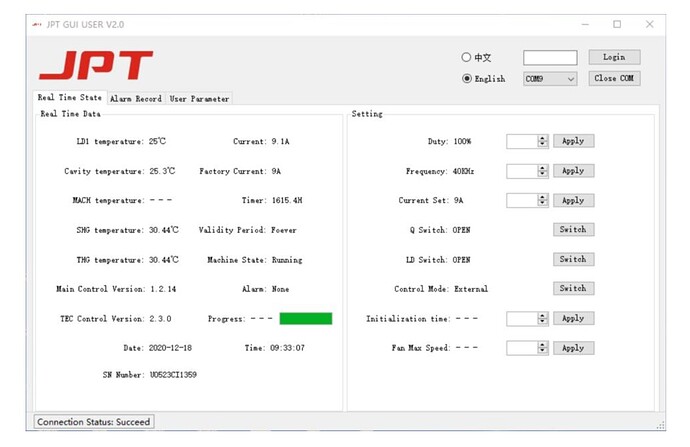Click the JPT logo
This screenshot has height=447, width=690.
(96, 65)
